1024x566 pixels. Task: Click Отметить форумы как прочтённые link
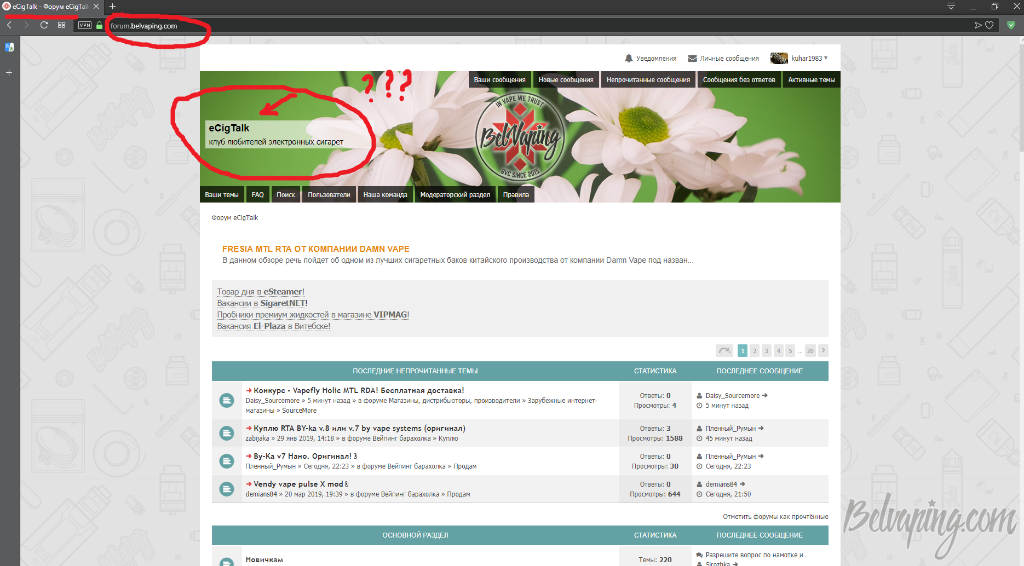[775, 516]
